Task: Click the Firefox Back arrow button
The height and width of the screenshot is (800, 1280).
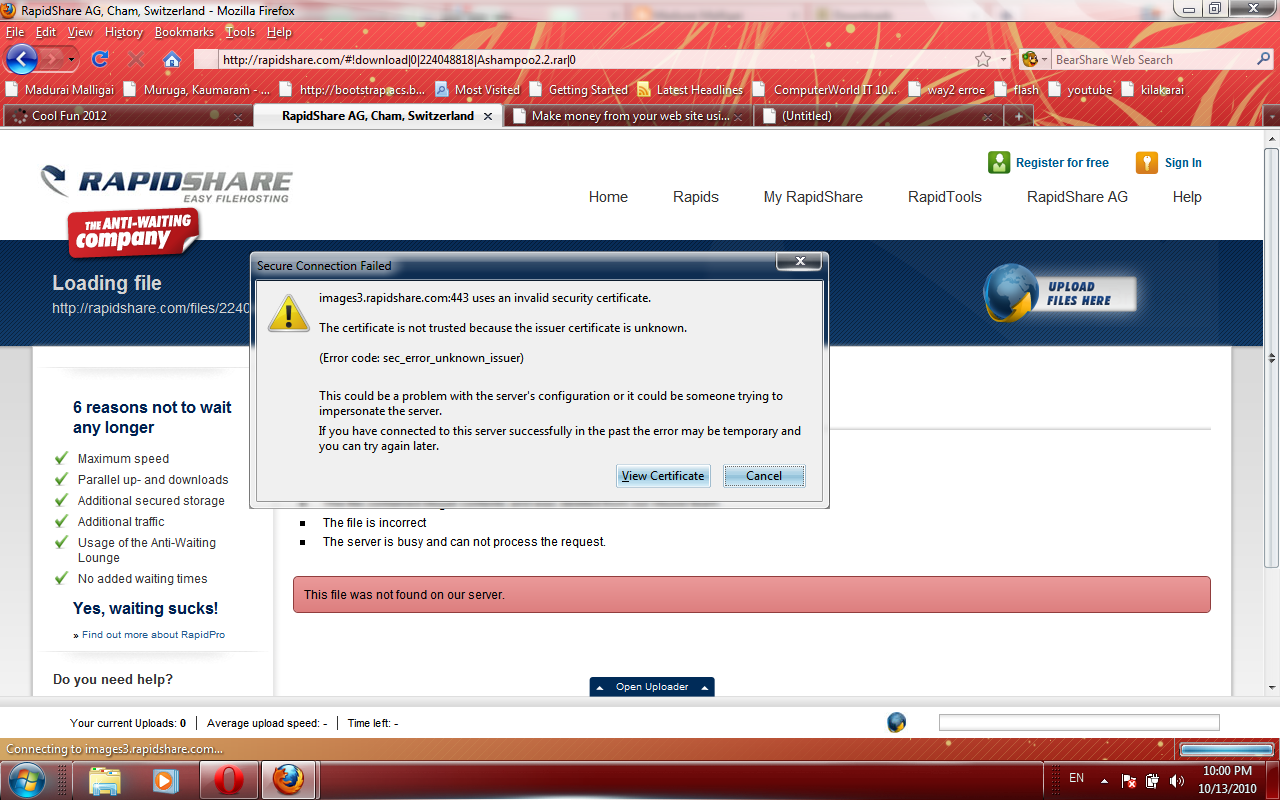Action: [21, 59]
